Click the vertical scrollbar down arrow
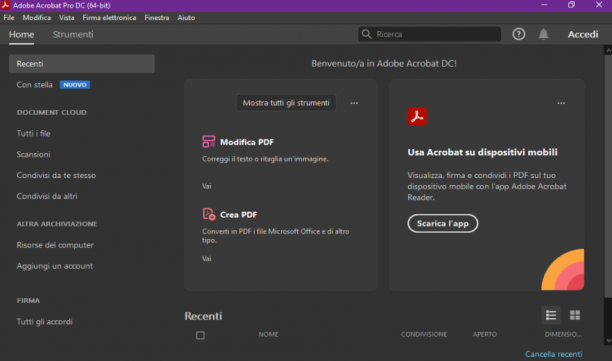Screen dimensions: 612x361 608,341
